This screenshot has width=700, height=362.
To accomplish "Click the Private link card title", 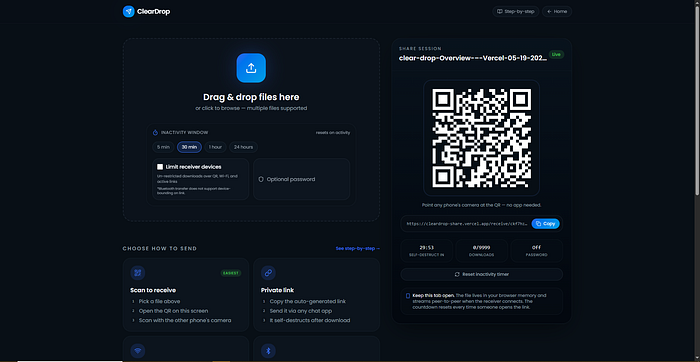I will [x=277, y=290].
